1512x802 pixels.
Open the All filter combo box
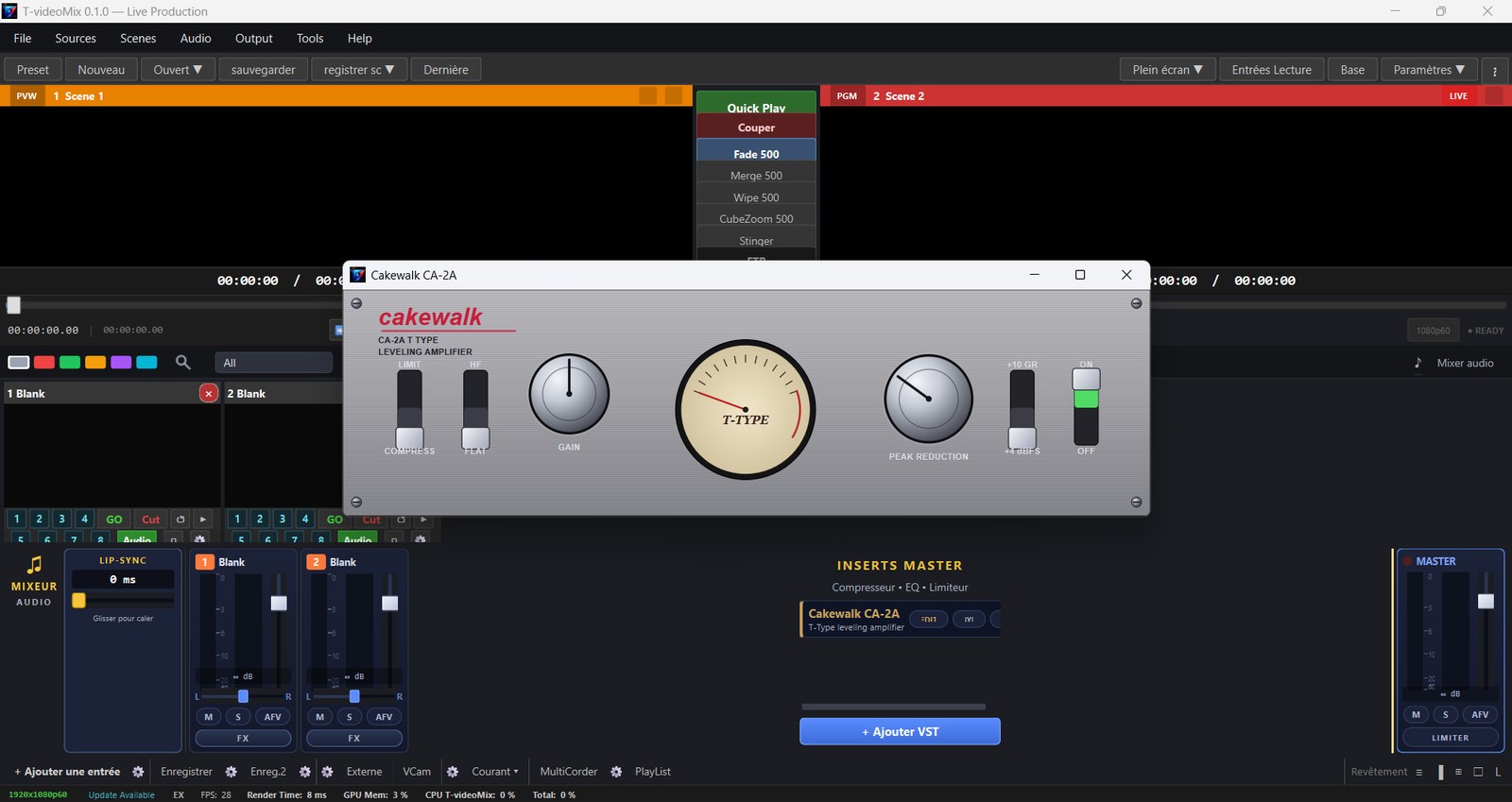pyautogui.click(x=273, y=363)
